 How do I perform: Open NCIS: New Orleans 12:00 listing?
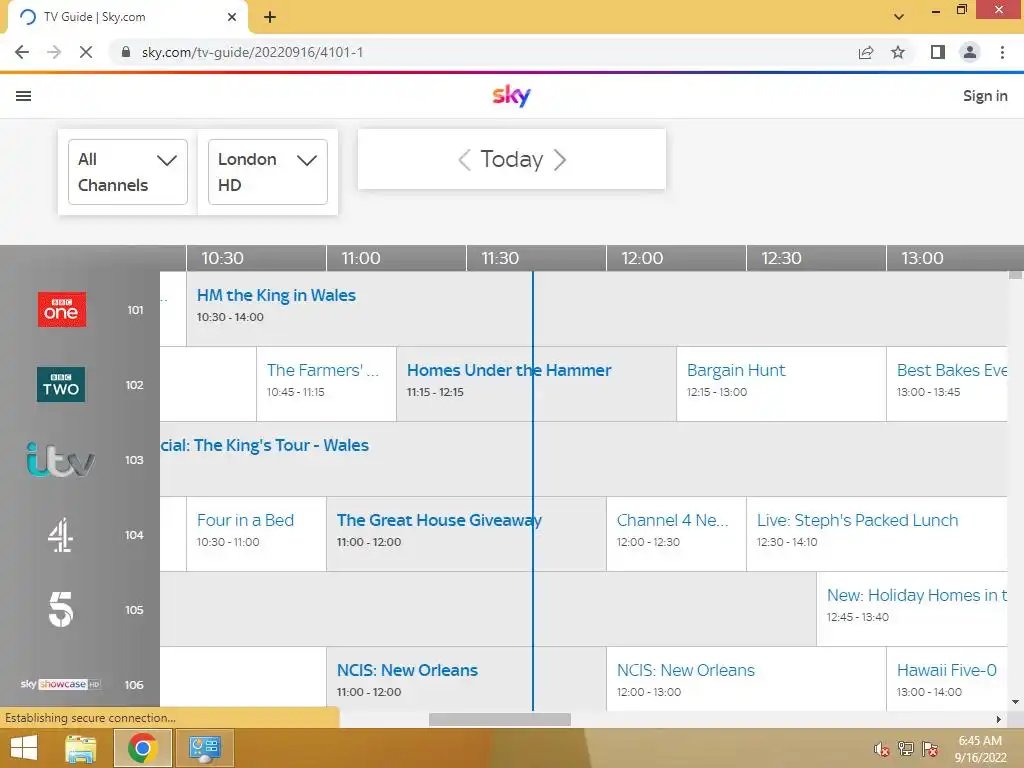[746, 679]
